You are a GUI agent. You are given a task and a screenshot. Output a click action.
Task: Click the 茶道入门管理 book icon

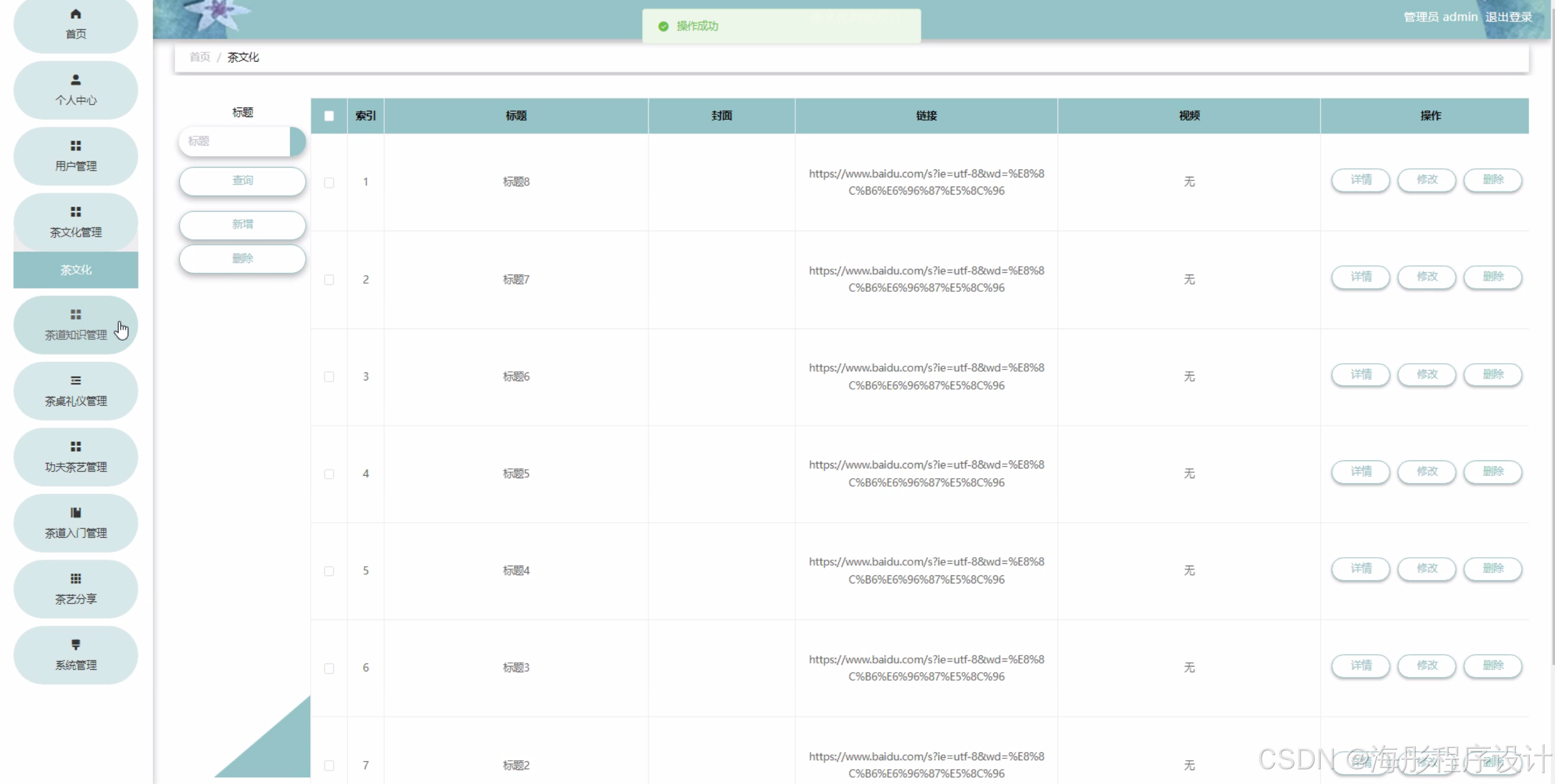coord(75,513)
